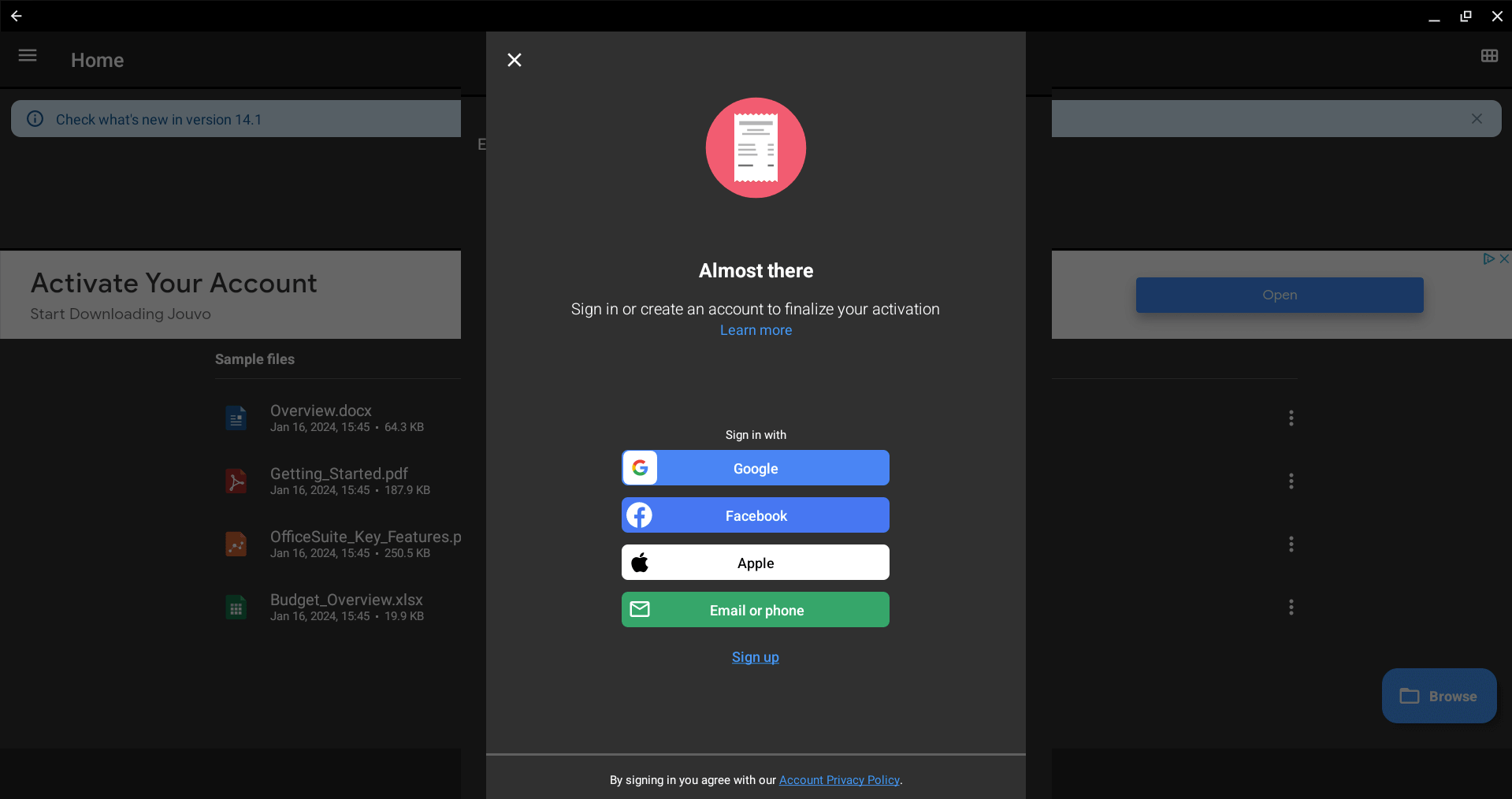Click the Browse folder button

(1439, 696)
